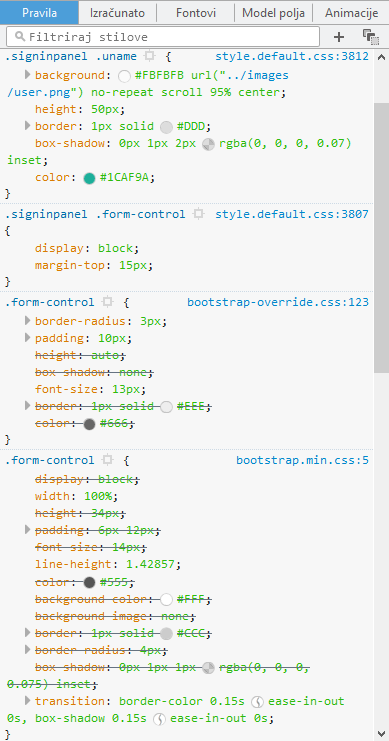Expand the transition property details
Screen dimensions: 389x741
(x=27, y=700)
